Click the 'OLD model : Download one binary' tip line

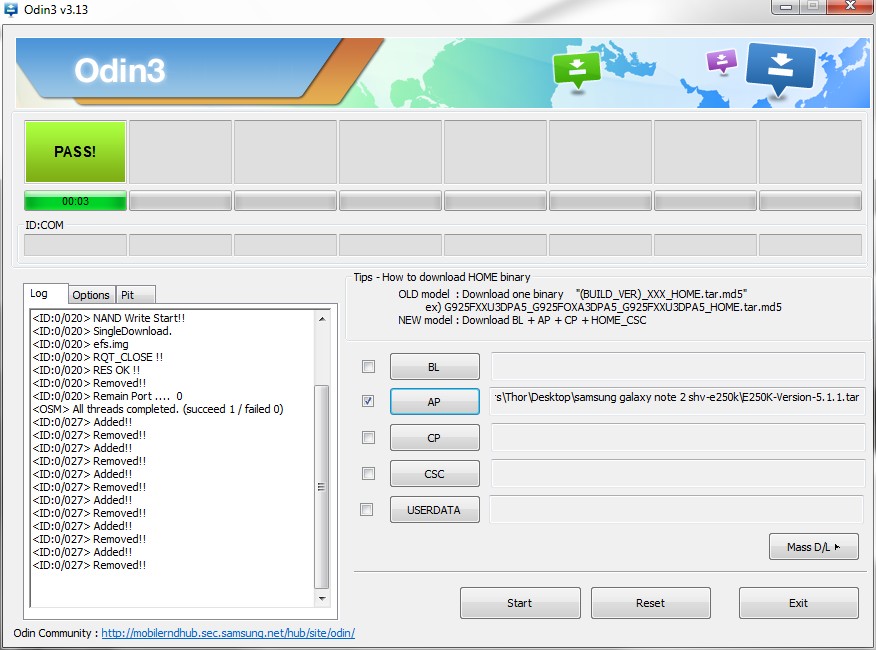pos(573,294)
